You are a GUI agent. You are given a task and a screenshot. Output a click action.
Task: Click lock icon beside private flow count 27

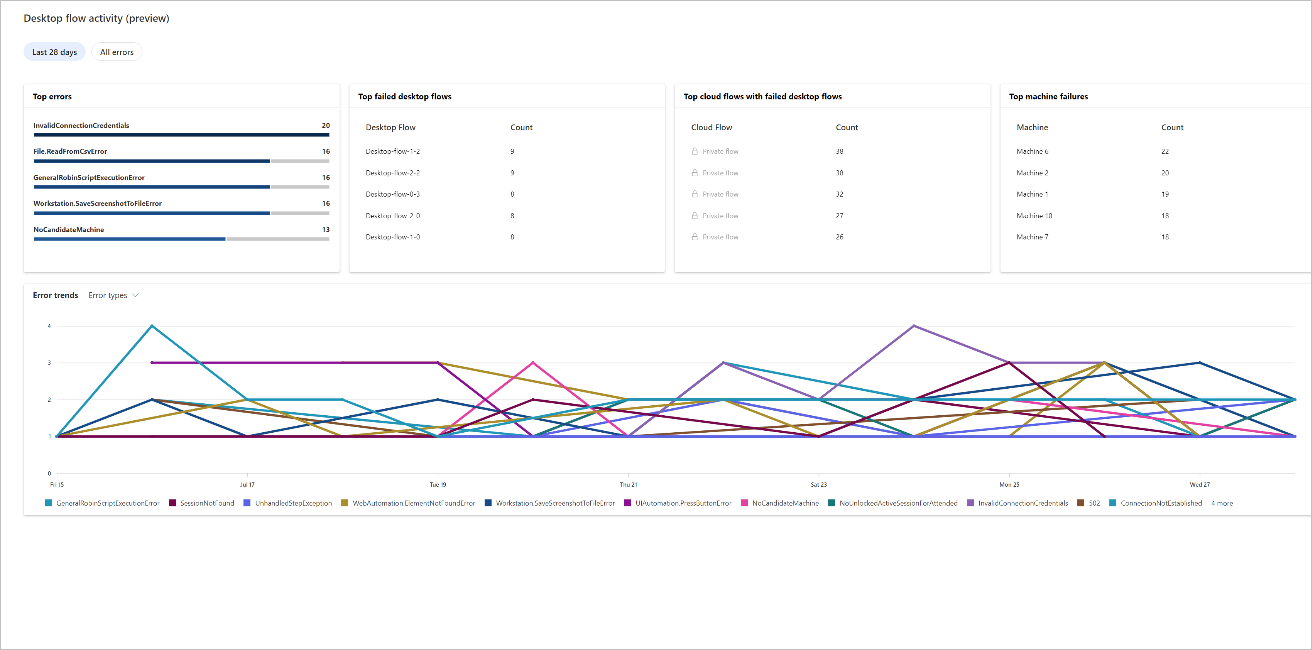(x=695, y=216)
